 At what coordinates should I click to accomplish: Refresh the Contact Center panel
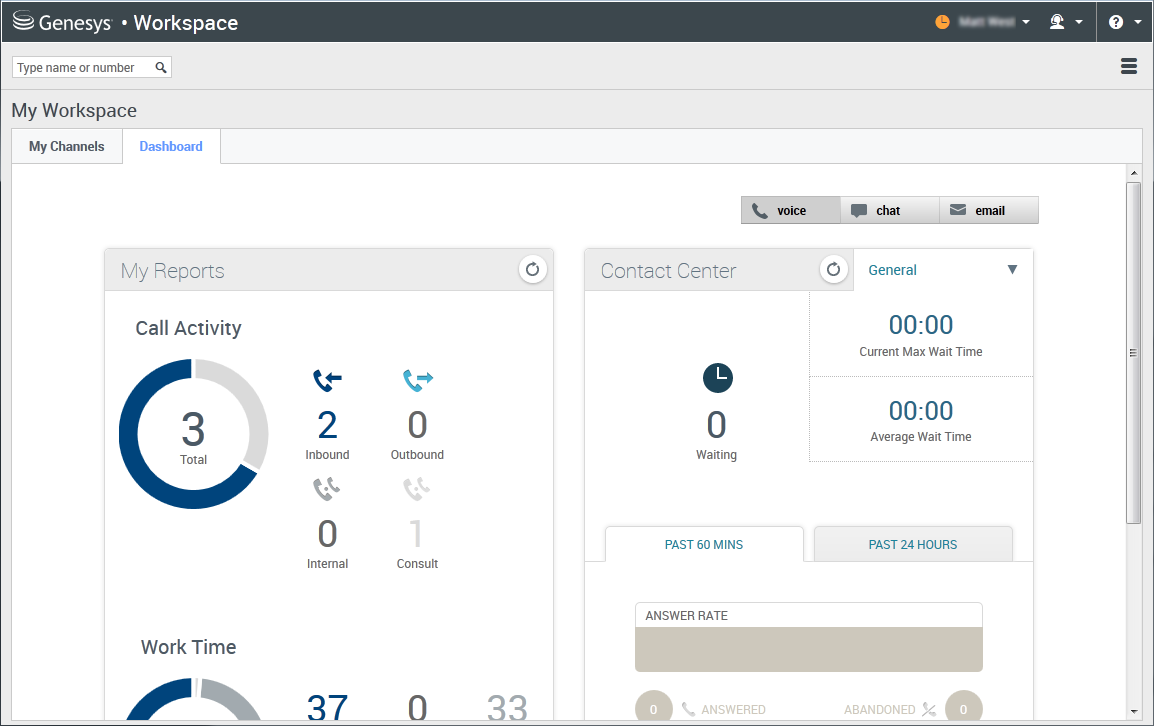(x=834, y=269)
